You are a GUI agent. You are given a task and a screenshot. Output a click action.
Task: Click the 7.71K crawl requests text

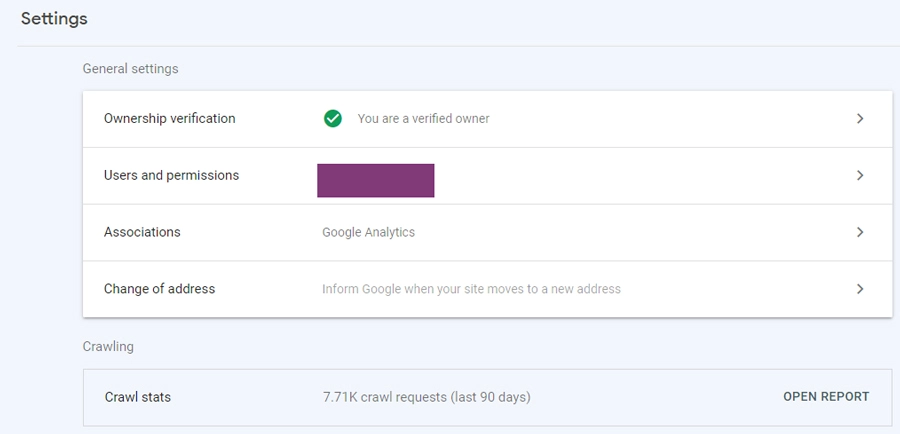pos(426,397)
